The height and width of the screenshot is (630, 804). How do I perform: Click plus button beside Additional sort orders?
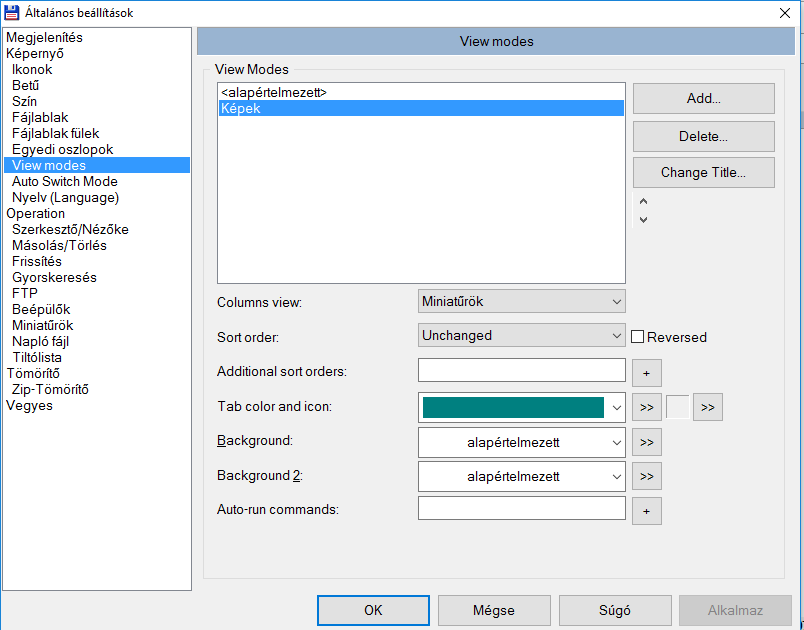click(x=646, y=373)
